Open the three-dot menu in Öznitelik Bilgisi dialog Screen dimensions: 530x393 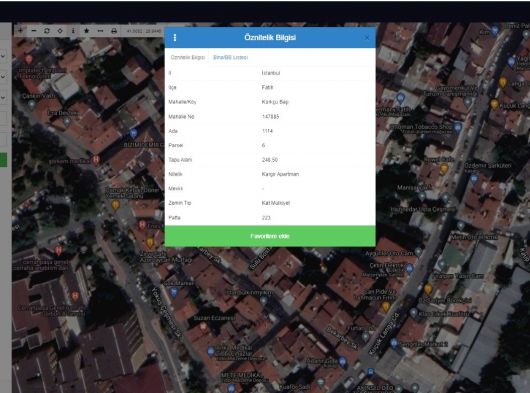175,38
